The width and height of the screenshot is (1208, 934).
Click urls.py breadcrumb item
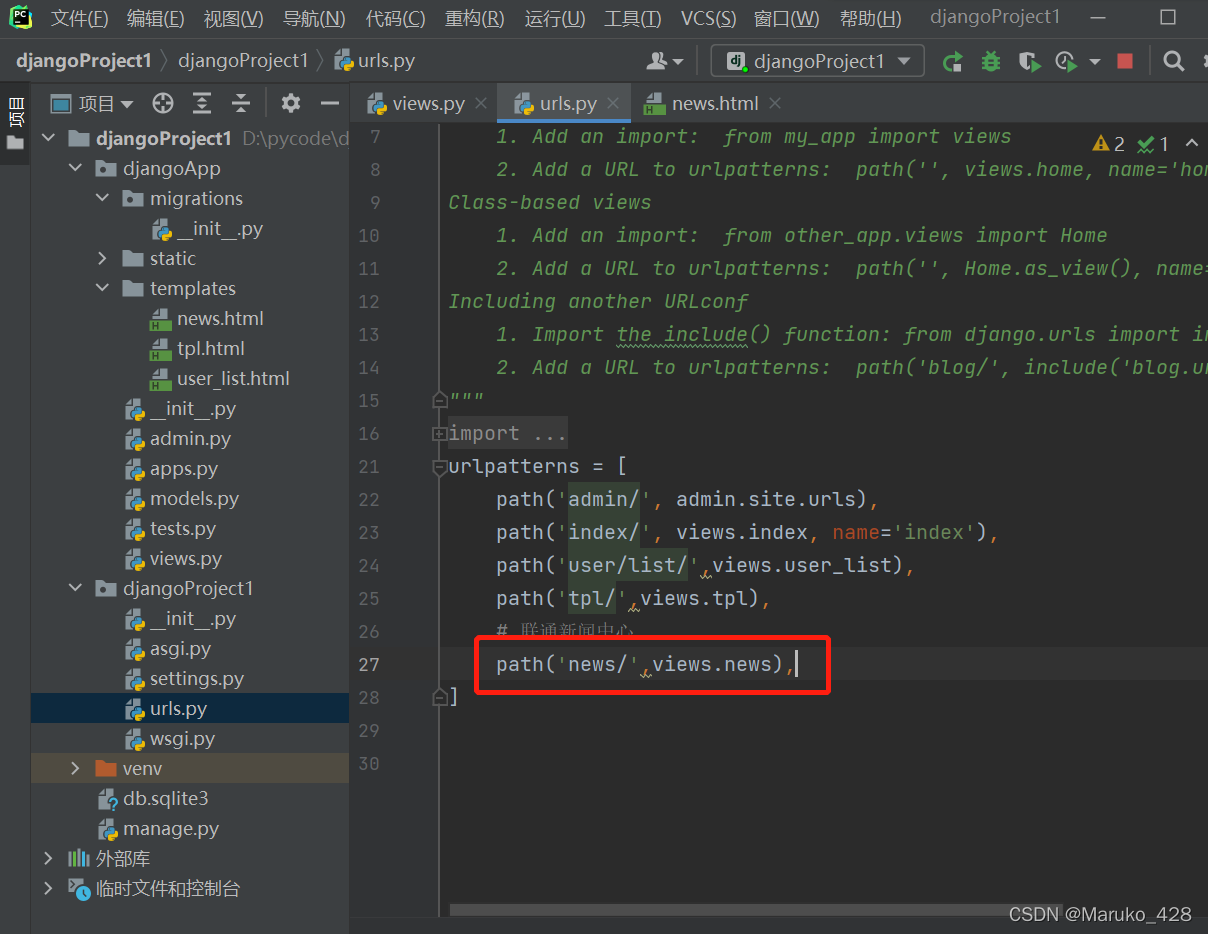click(x=374, y=61)
